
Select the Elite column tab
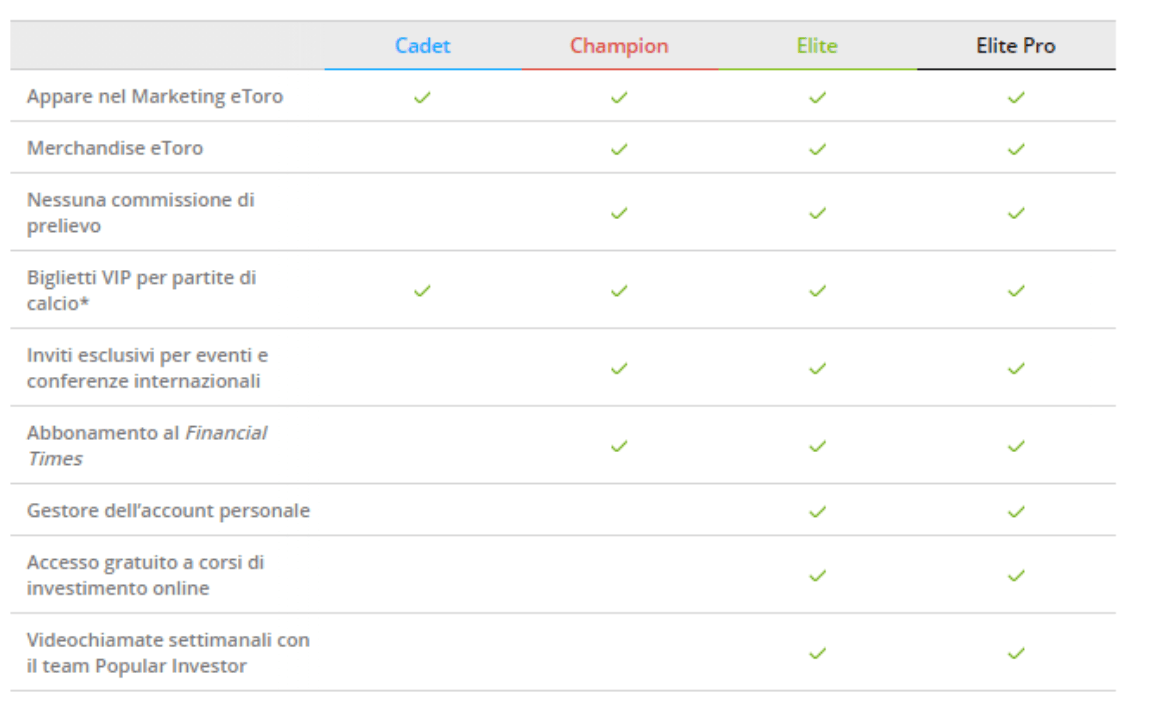pyautogui.click(x=817, y=46)
